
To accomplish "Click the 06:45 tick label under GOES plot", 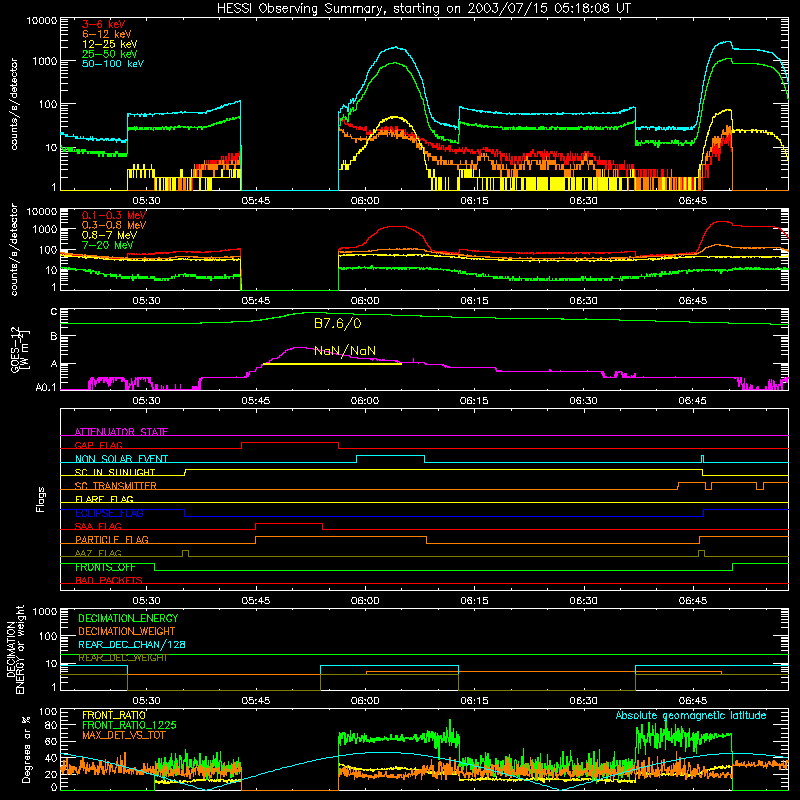I will point(692,401).
